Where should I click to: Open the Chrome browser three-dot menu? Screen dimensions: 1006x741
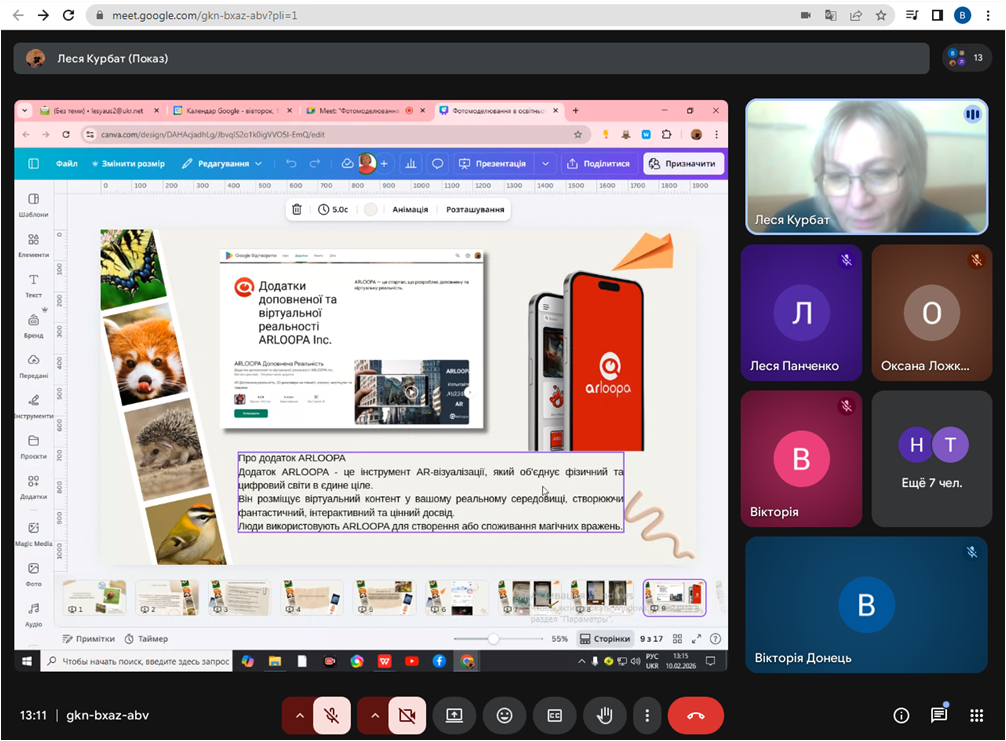tap(989, 16)
